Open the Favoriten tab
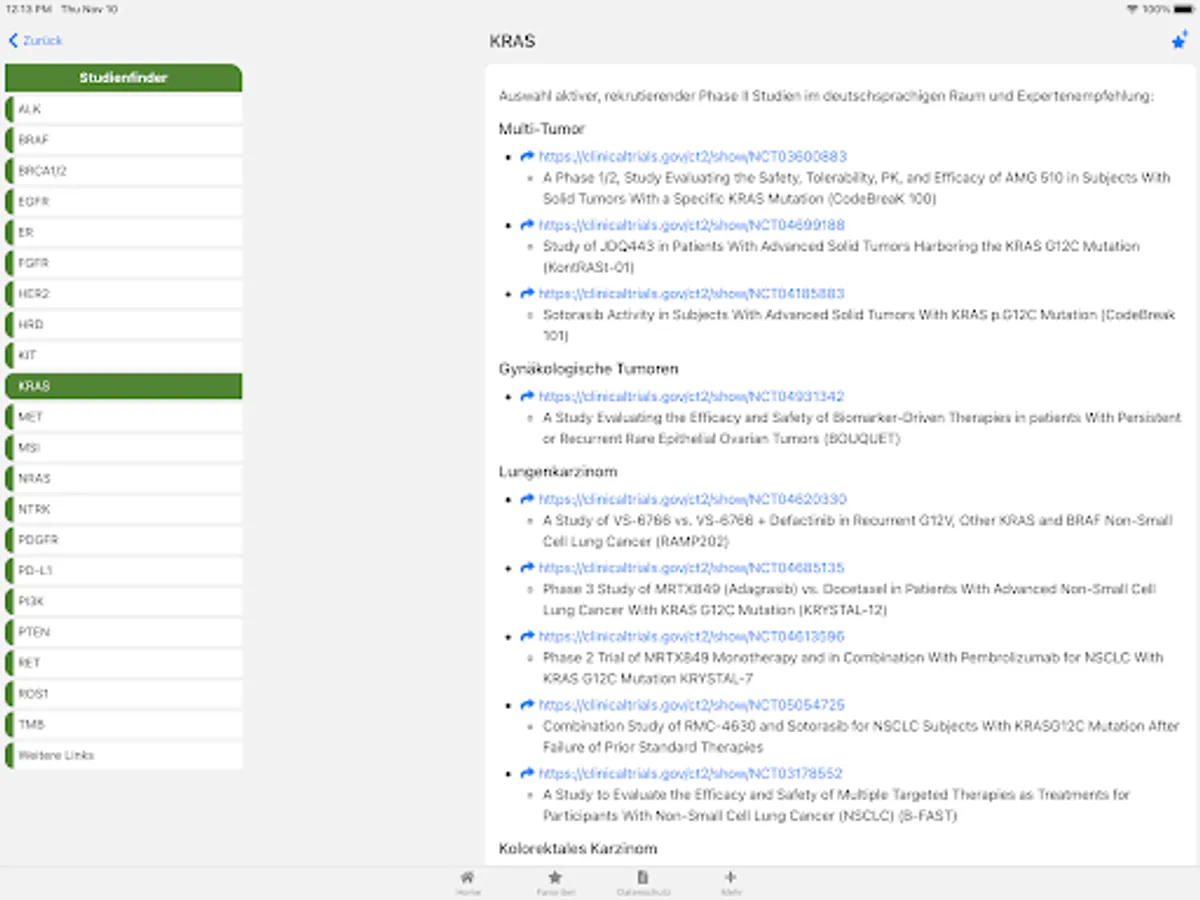 pyautogui.click(x=555, y=882)
